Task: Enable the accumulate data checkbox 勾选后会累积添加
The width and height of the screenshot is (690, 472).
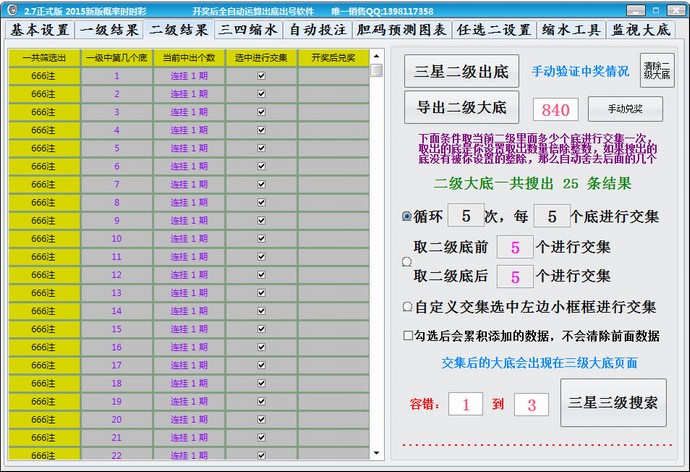Action: 407,335
